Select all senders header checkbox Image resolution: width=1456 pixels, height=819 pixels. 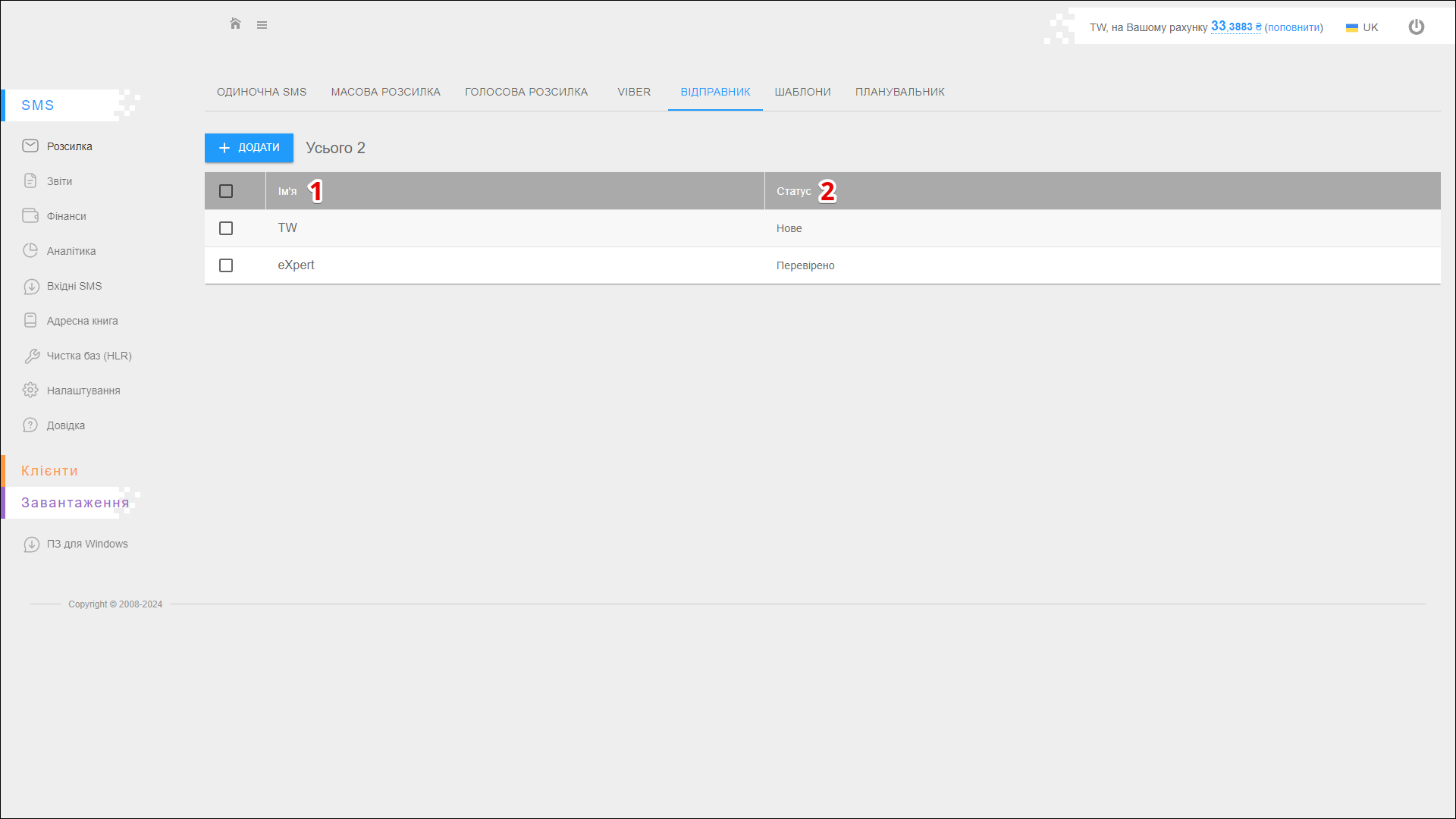[226, 191]
